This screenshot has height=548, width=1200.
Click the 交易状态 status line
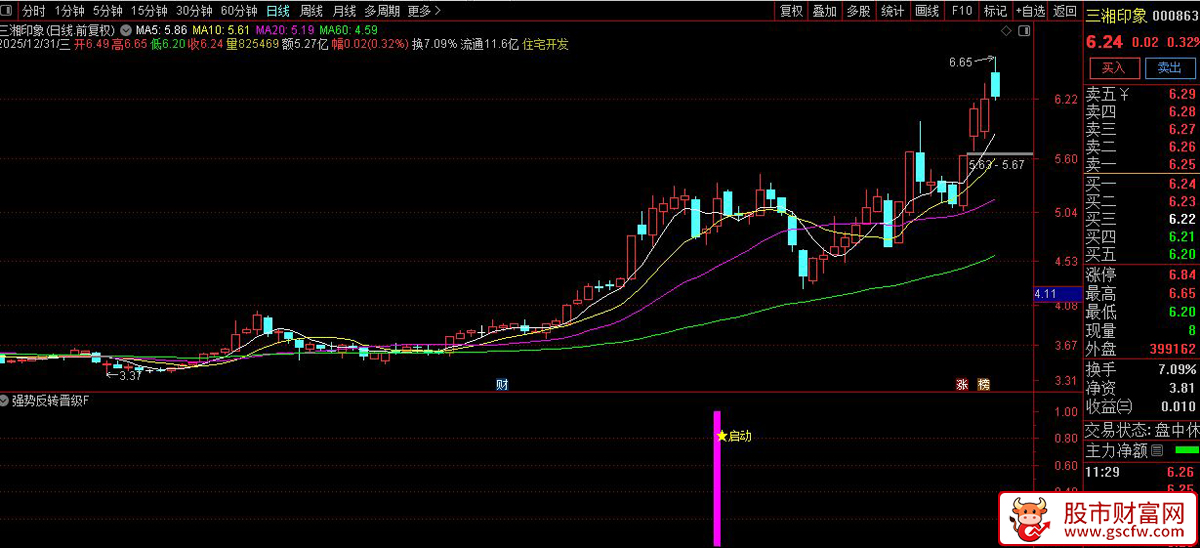coord(1142,431)
